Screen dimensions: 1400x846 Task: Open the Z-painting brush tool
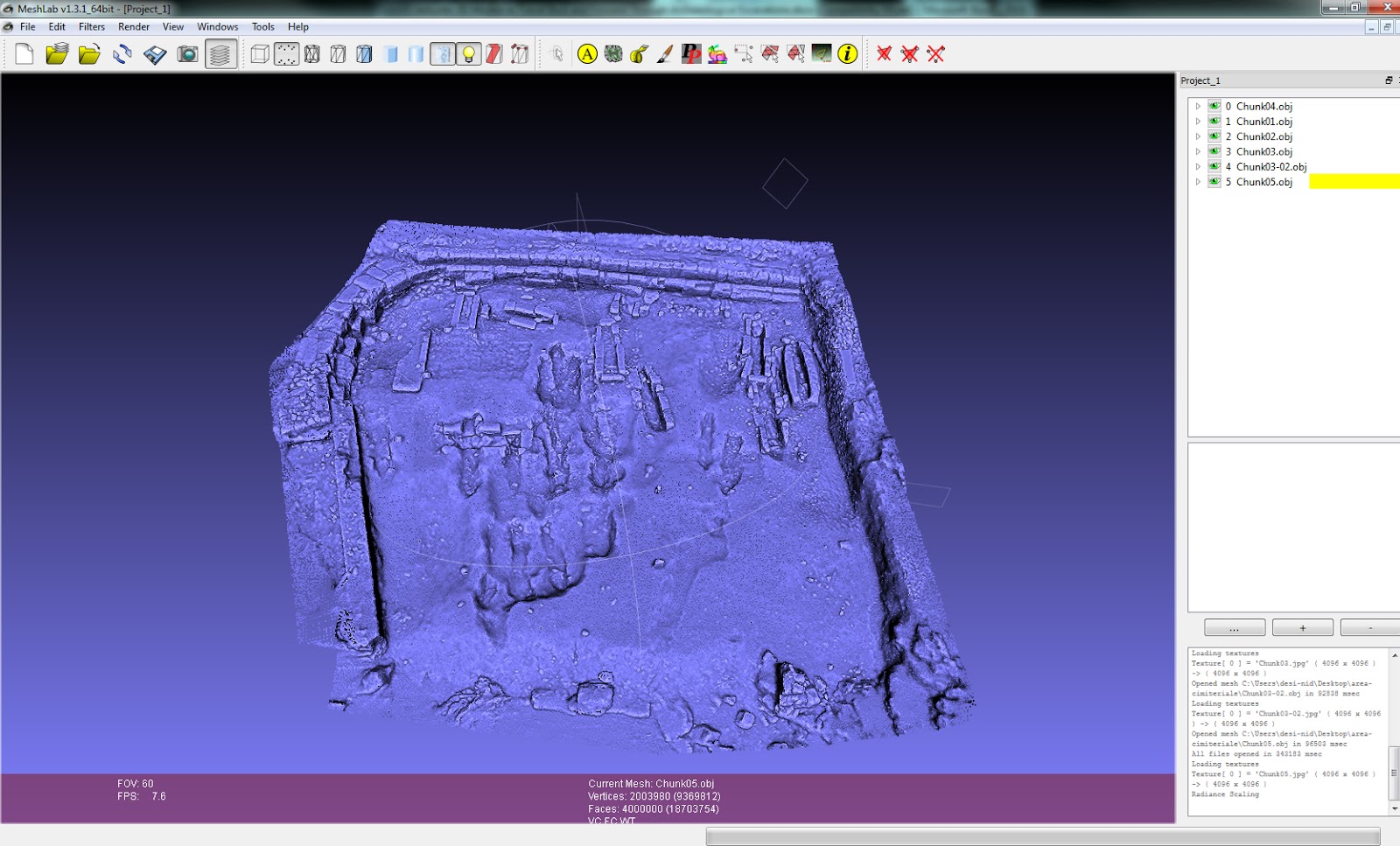(663, 54)
